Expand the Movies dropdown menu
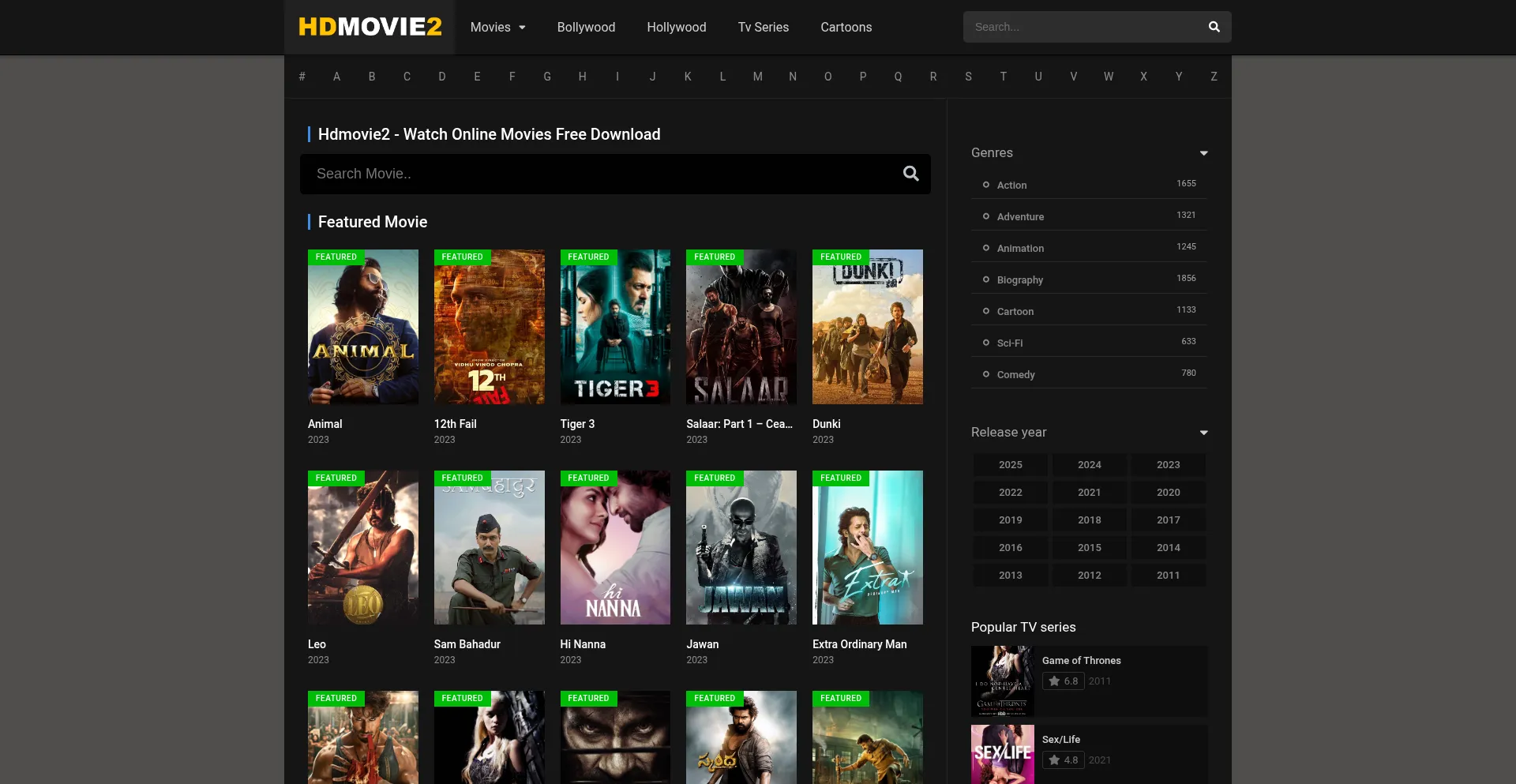 (x=497, y=27)
